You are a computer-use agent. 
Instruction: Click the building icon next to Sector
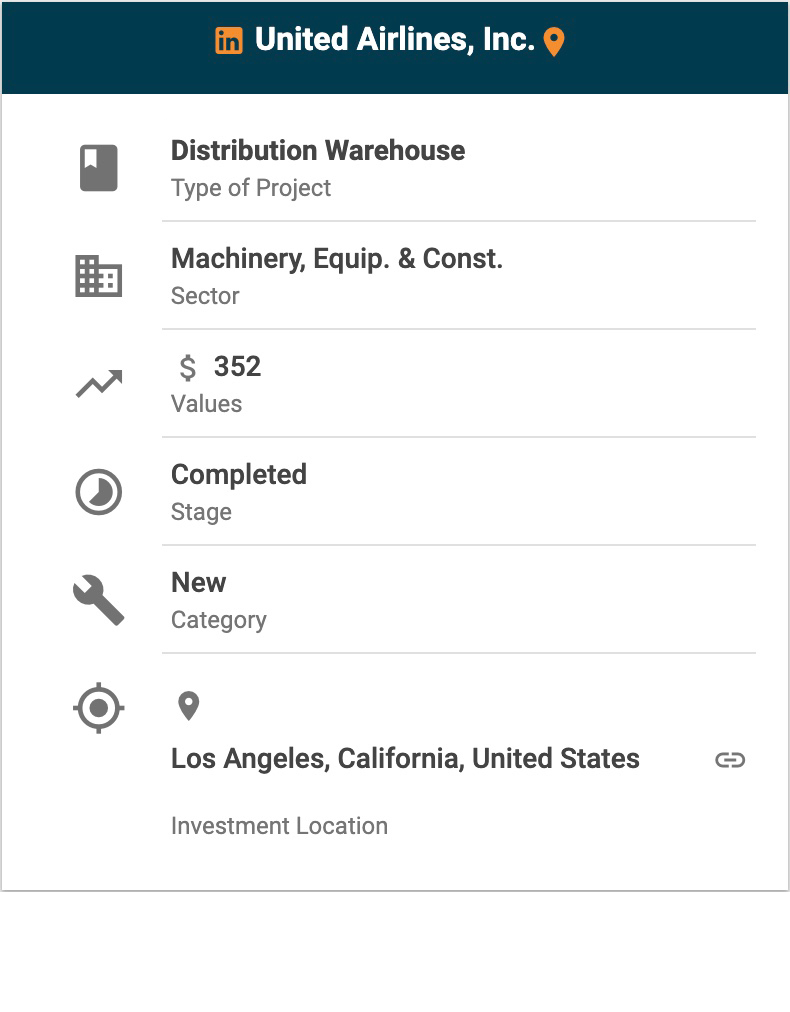click(99, 276)
